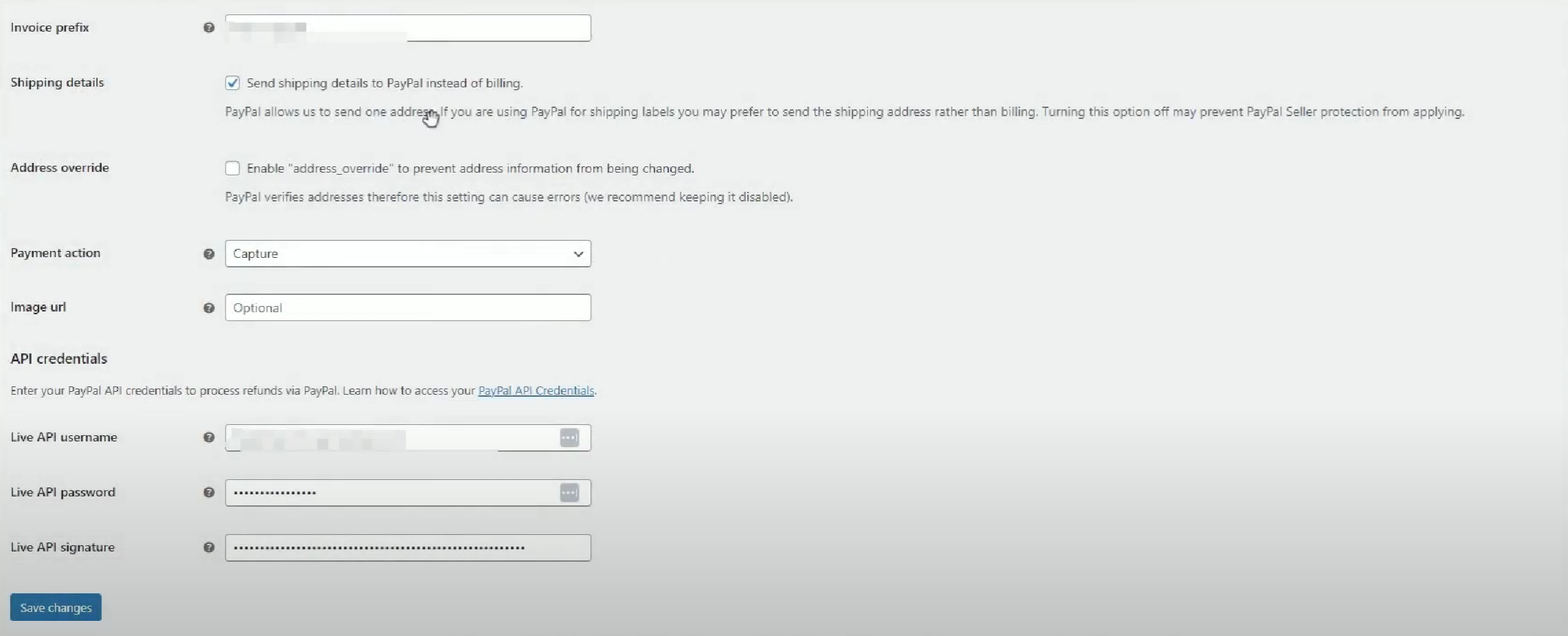The width and height of the screenshot is (1568, 636).
Task: Click the Live API signature field
Action: click(408, 547)
